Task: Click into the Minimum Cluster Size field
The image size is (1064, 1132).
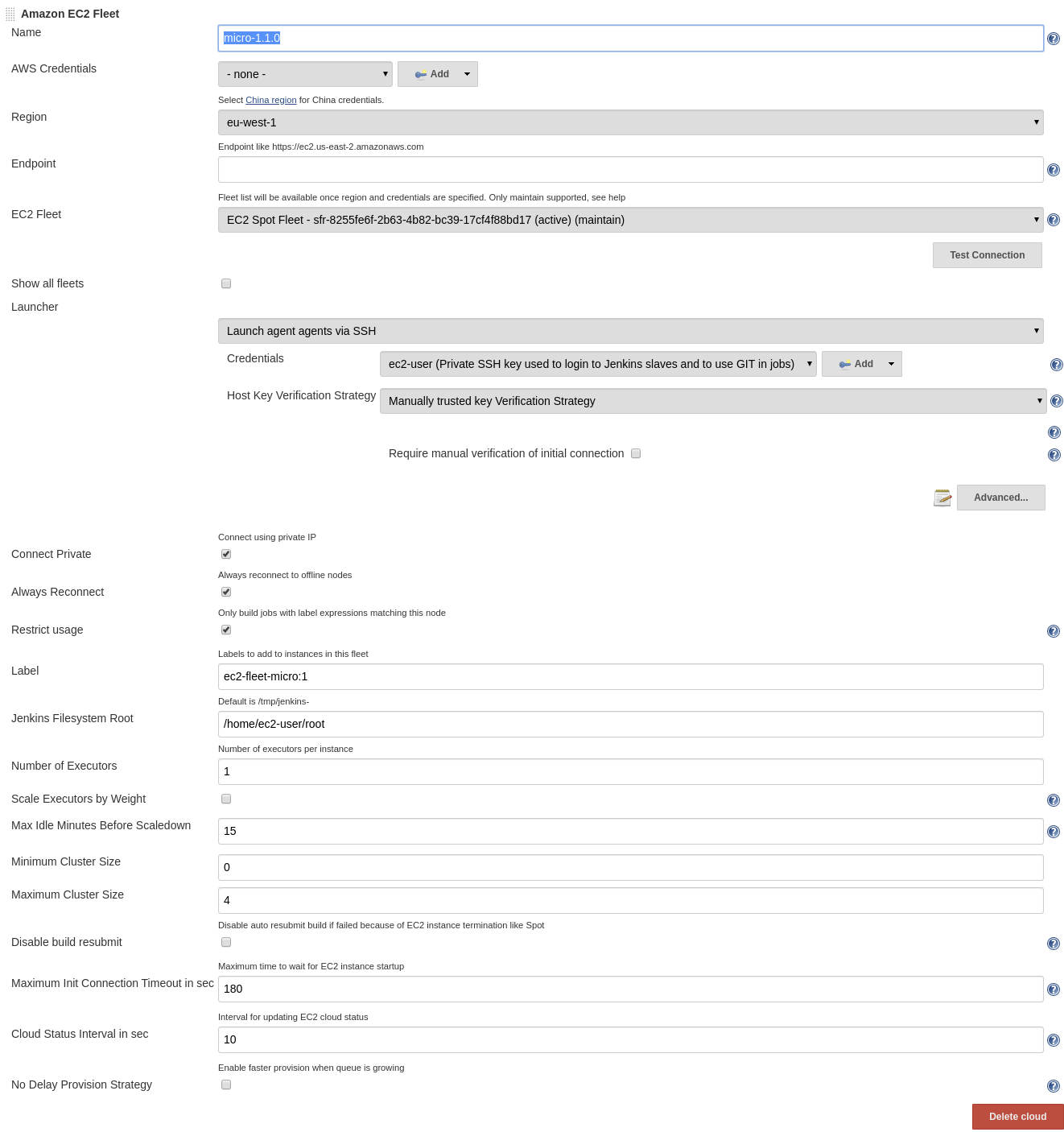Action: (631, 867)
